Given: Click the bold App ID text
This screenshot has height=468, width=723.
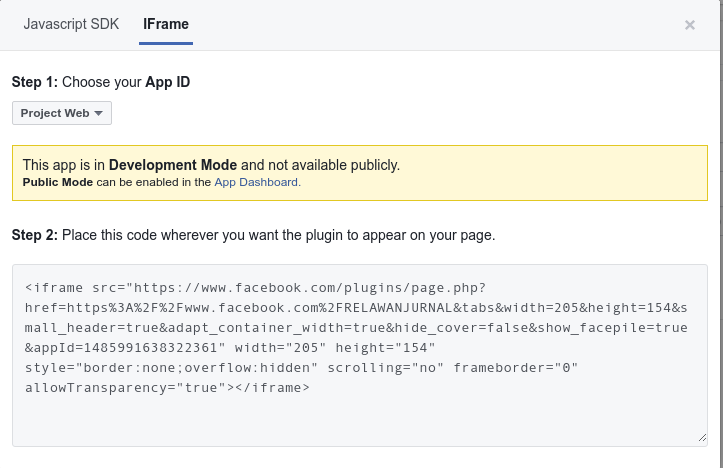Looking at the screenshot, I should point(168,82).
